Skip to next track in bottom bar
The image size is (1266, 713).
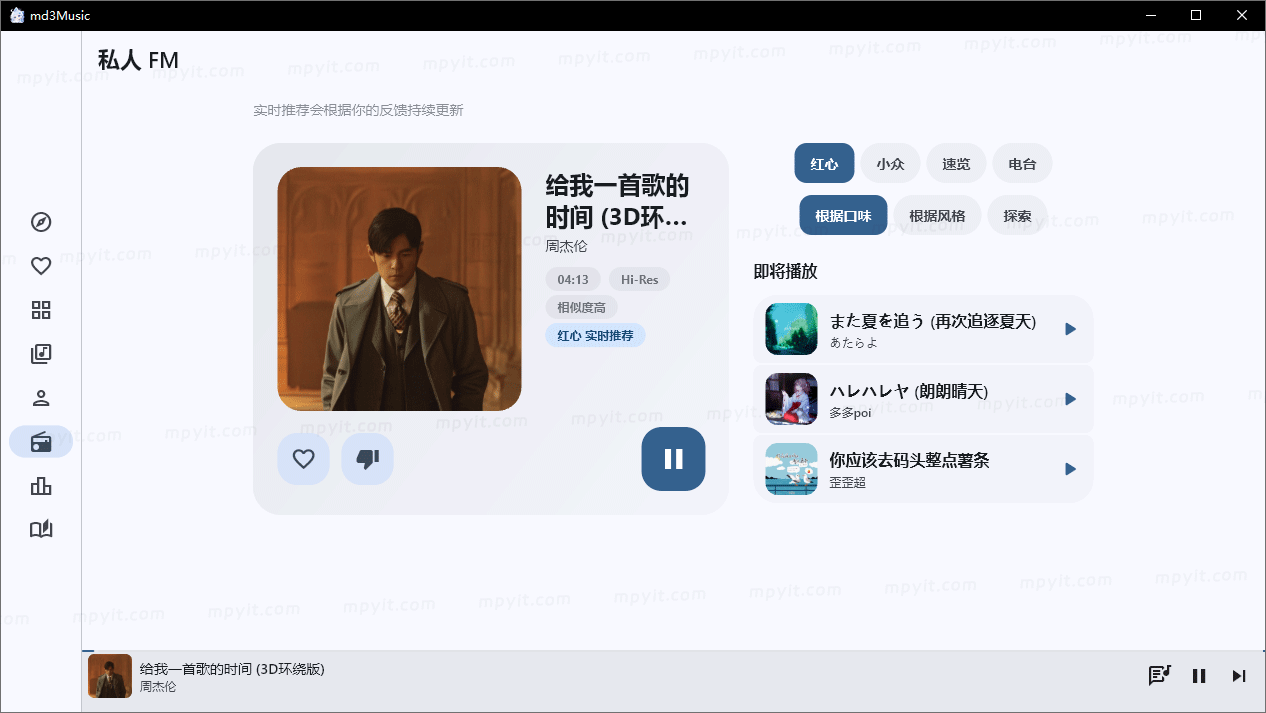[x=1239, y=676]
